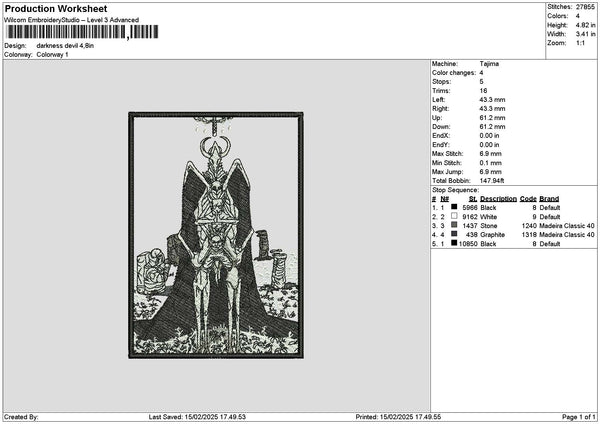Click "Madeira Classic 40" brand in Stone row

(567, 226)
